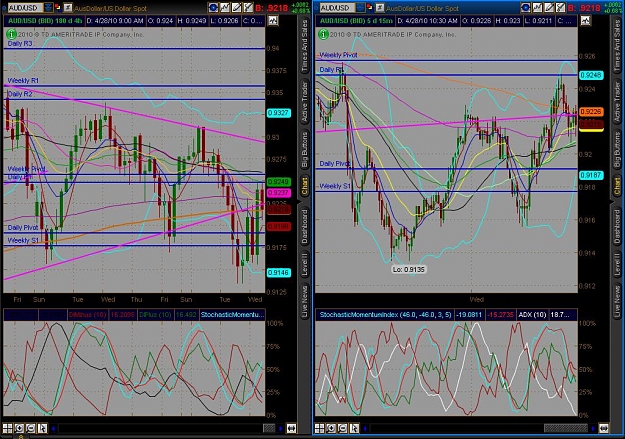
Task: Click the left chart's symbol description icon button
Action: pyautogui.click(x=68, y=7)
